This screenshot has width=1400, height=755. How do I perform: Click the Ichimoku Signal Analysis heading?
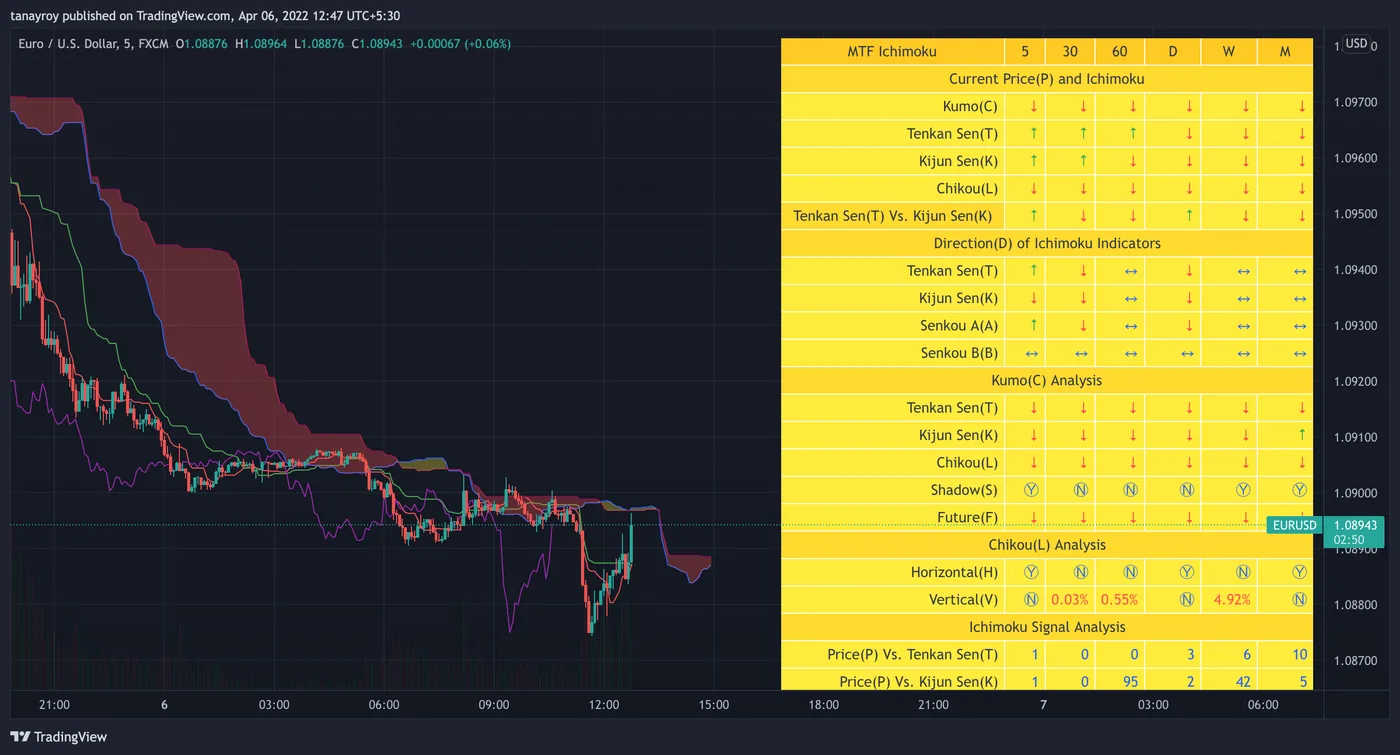[x=1047, y=627]
